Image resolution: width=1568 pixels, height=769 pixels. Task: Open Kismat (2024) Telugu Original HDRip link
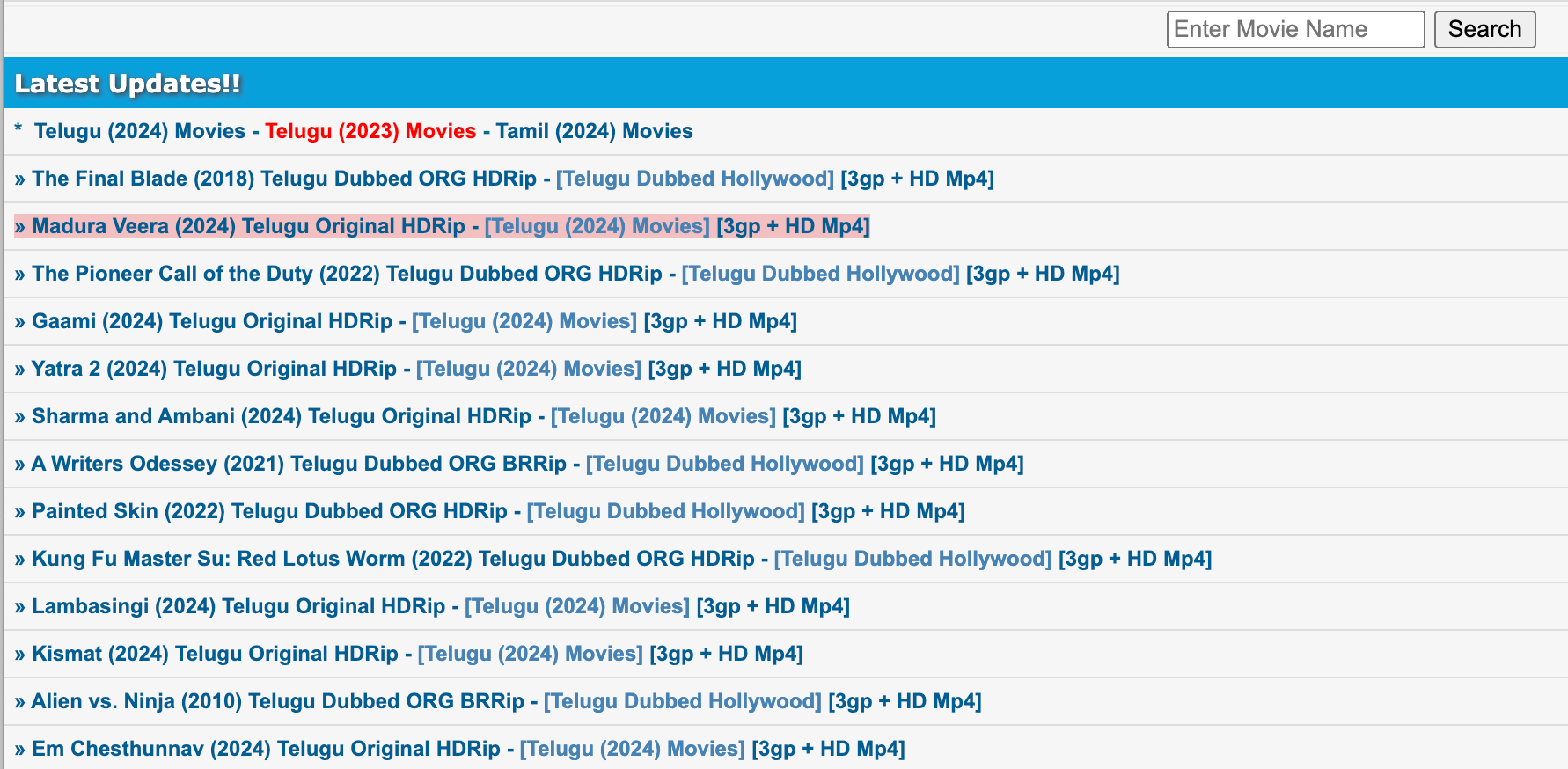point(215,654)
